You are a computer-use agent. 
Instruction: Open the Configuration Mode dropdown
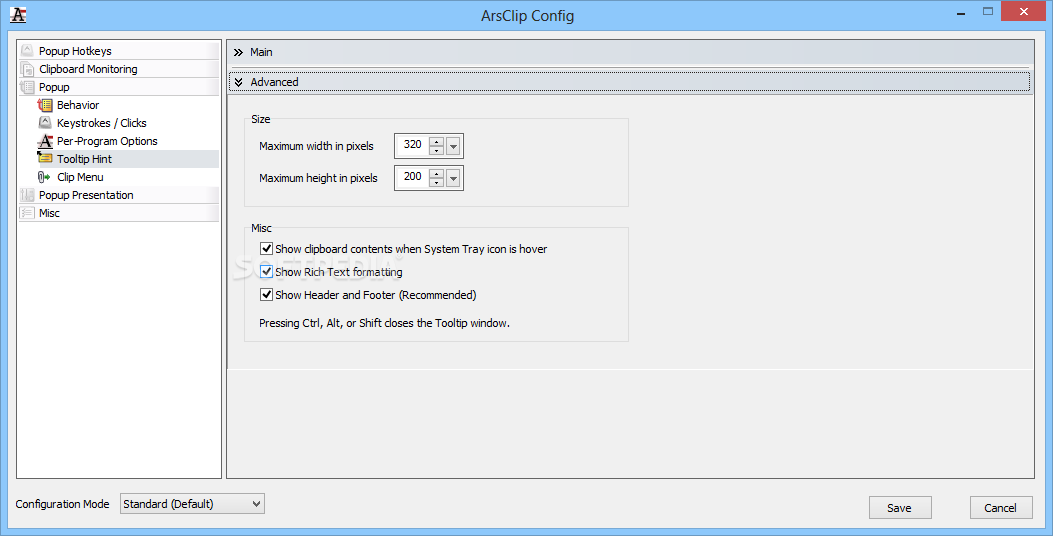coord(193,504)
